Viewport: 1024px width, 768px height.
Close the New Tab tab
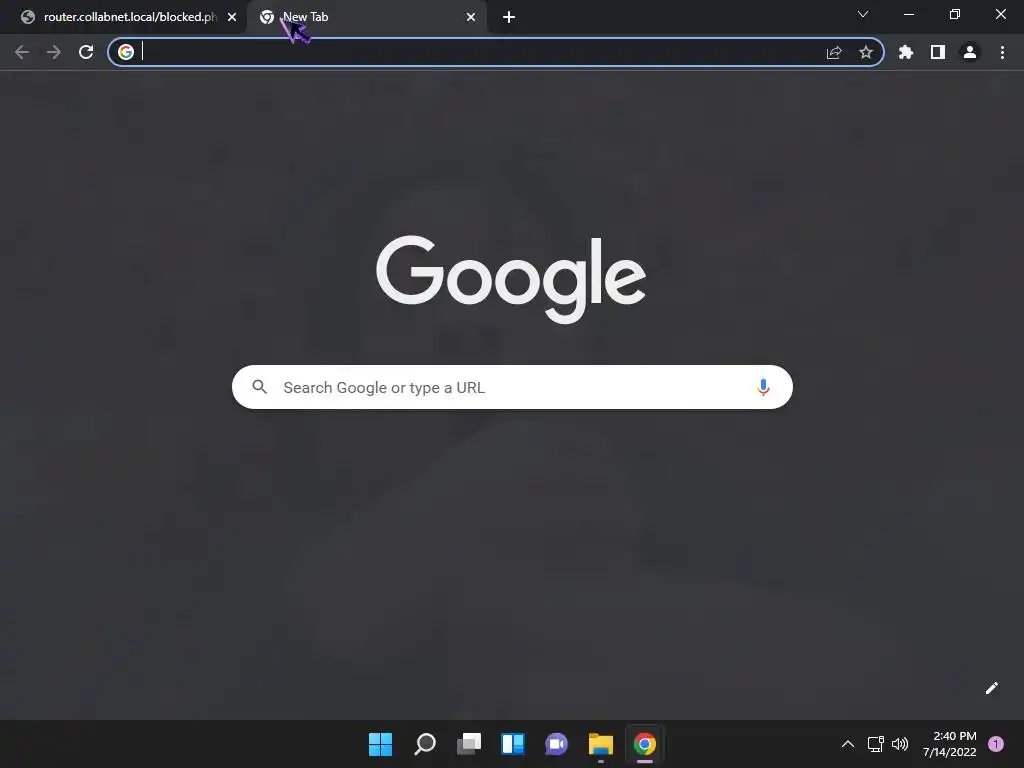pyautogui.click(x=471, y=17)
